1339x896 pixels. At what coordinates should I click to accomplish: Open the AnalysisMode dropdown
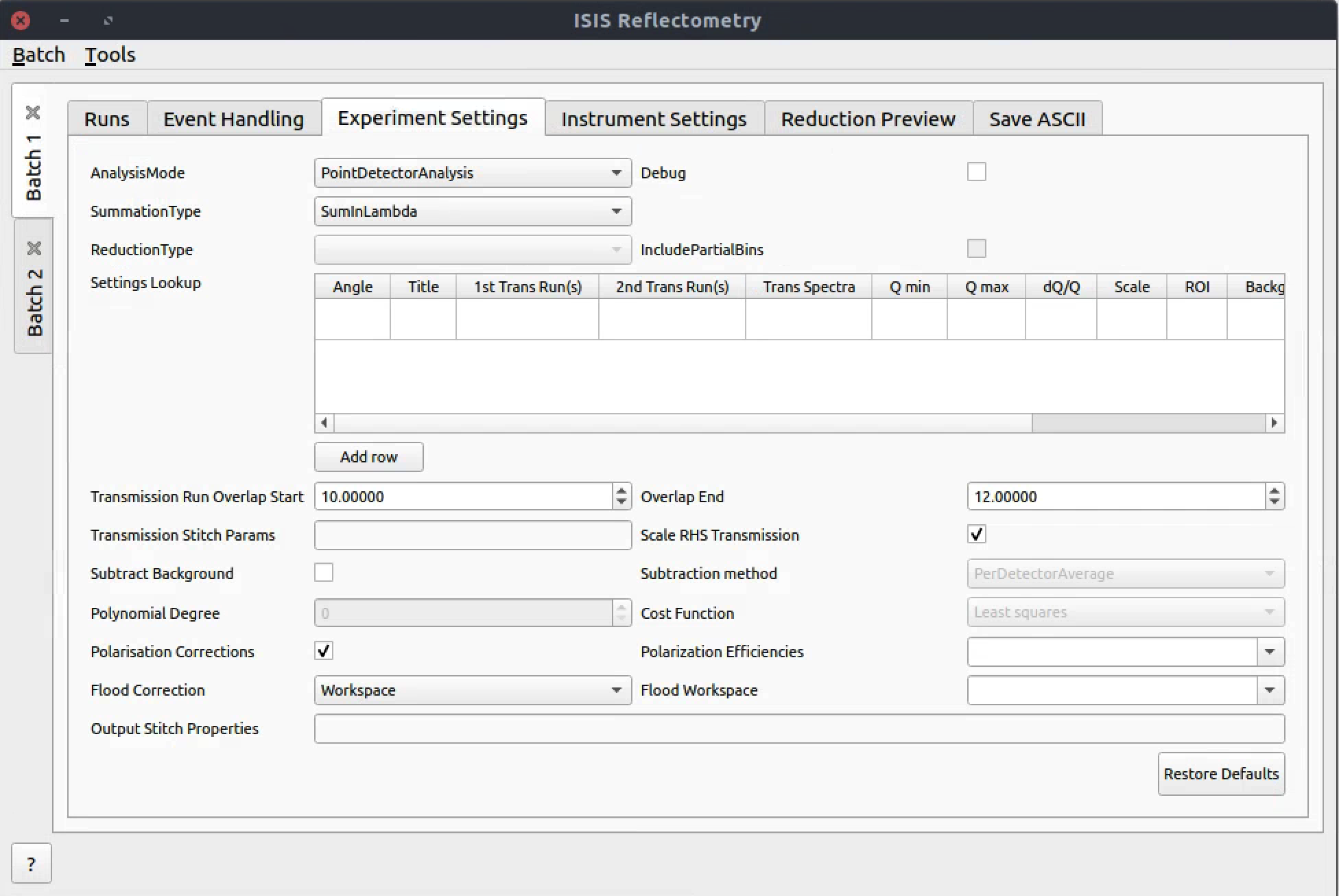pyautogui.click(x=472, y=173)
